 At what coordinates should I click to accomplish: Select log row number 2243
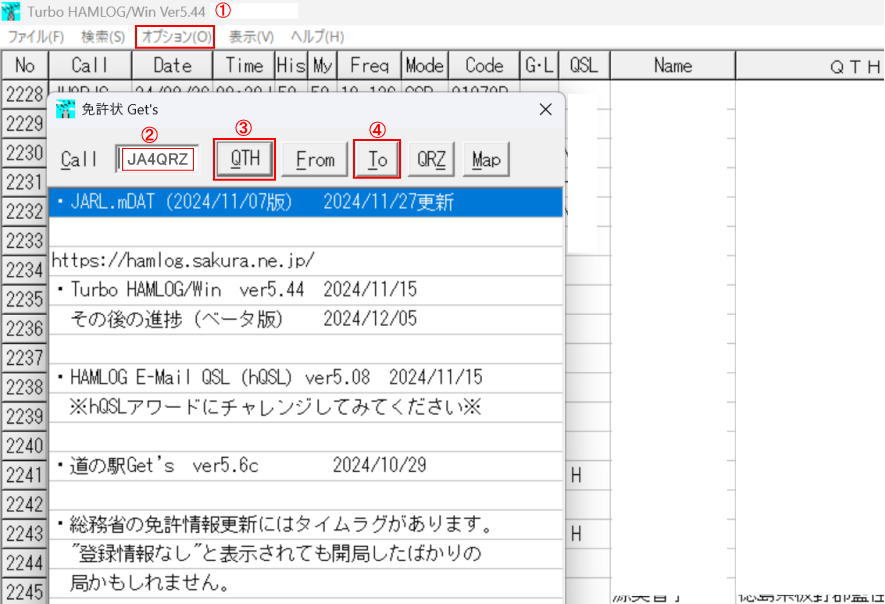[x=25, y=534]
